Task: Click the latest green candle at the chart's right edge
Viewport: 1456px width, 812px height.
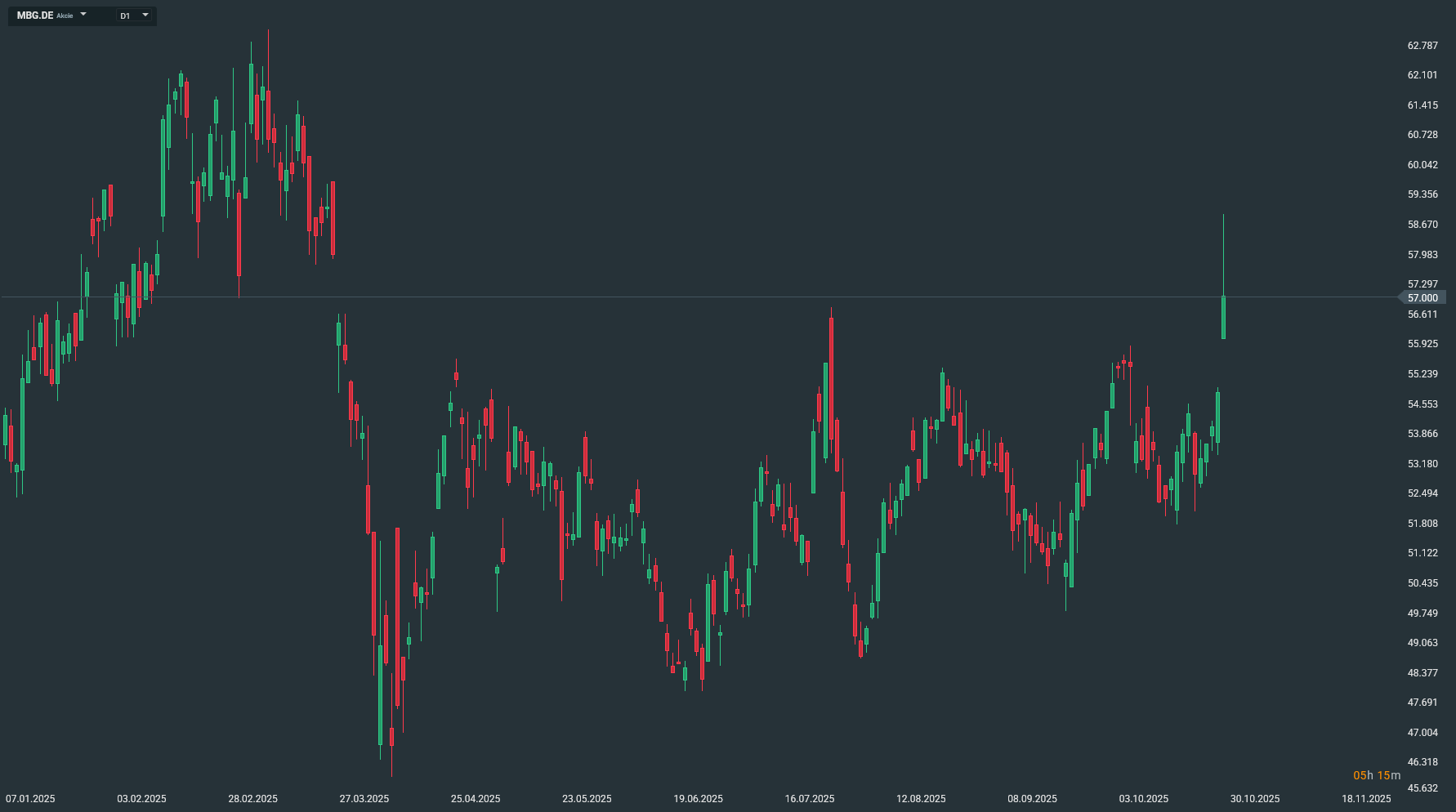Action: click(x=1223, y=317)
